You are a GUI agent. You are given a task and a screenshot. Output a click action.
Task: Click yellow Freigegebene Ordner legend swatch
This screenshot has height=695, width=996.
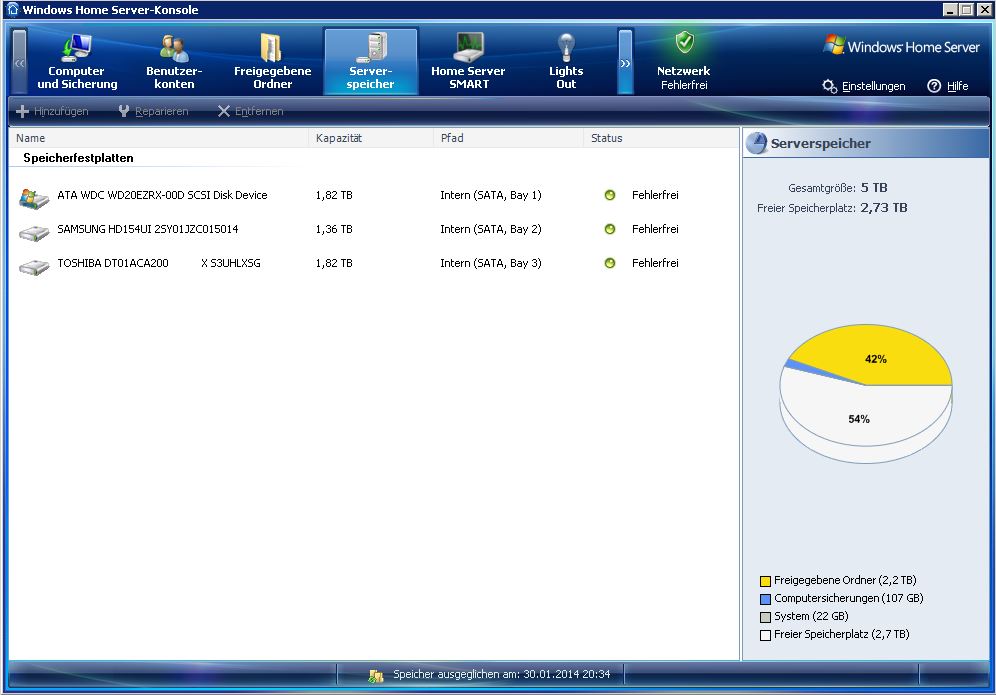765,581
